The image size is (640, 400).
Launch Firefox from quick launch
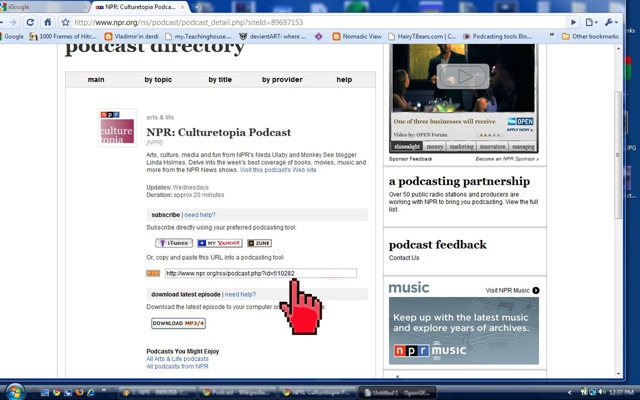click(80, 393)
